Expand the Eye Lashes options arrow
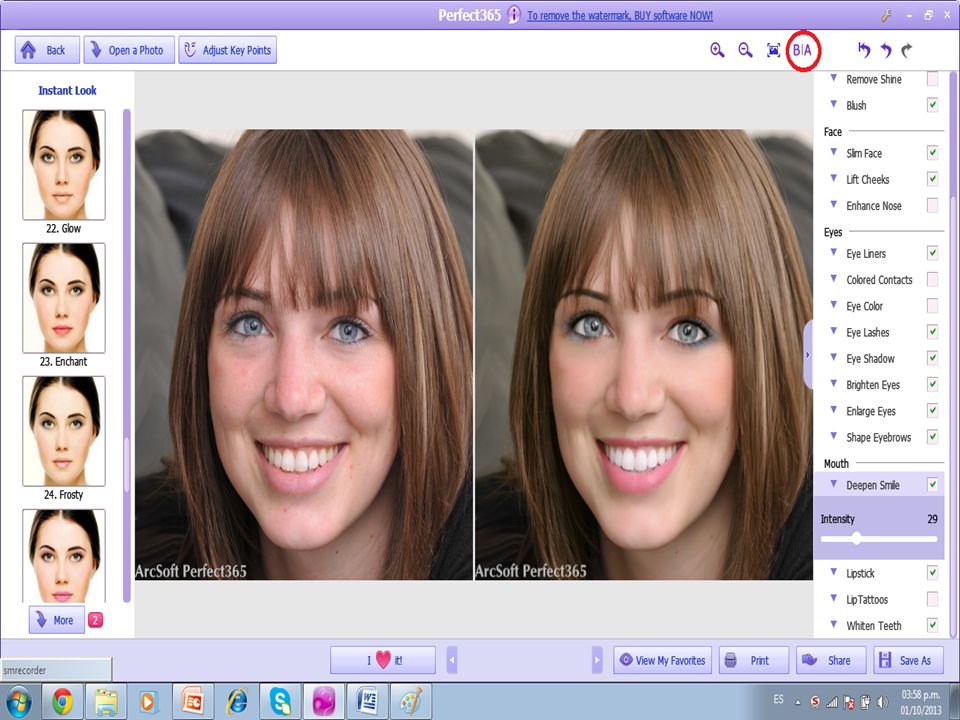Image resolution: width=960 pixels, height=720 pixels. pyautogui.click(x=833, y=331)
